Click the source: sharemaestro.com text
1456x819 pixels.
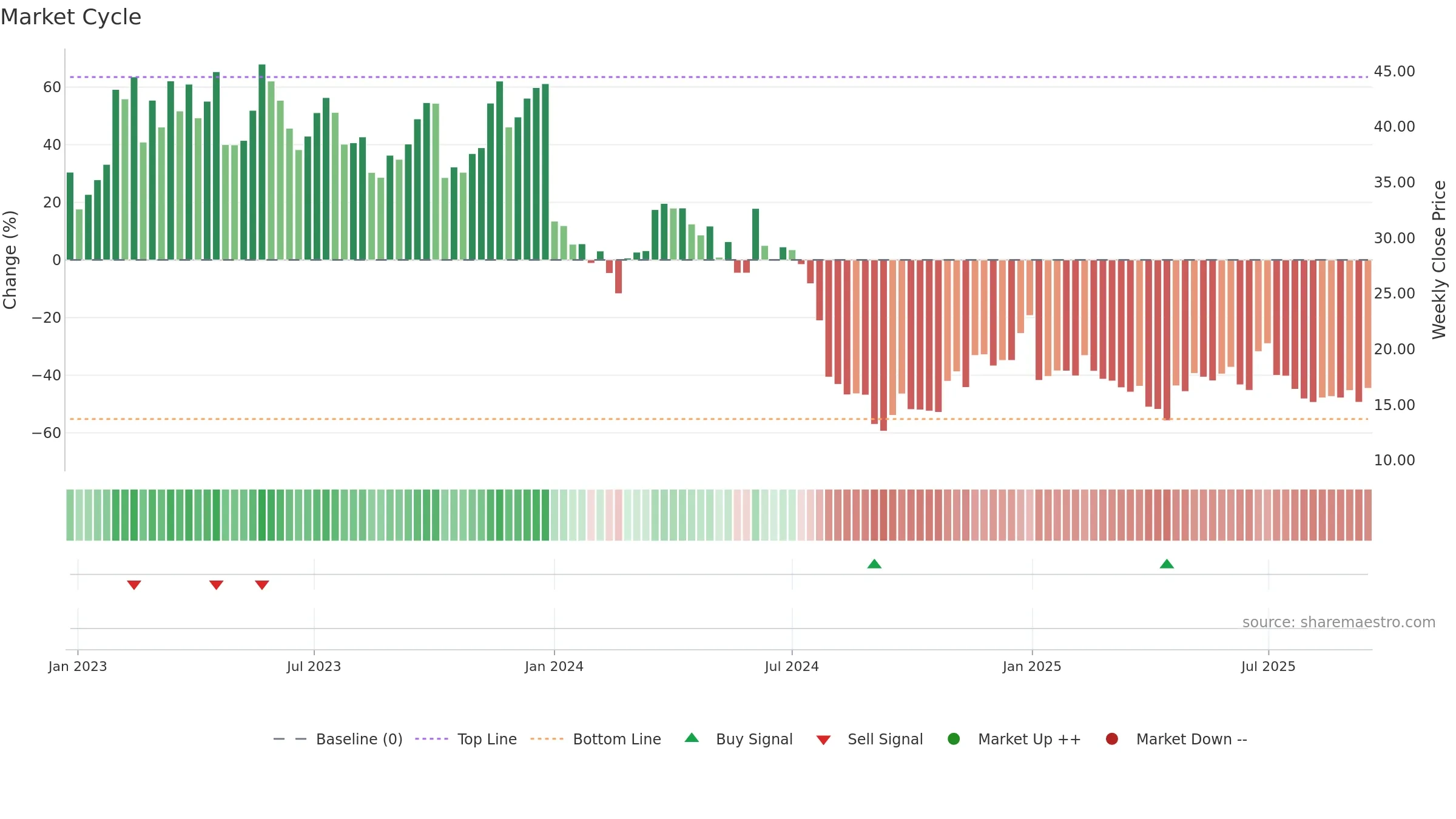click(x=1339, y=622)
